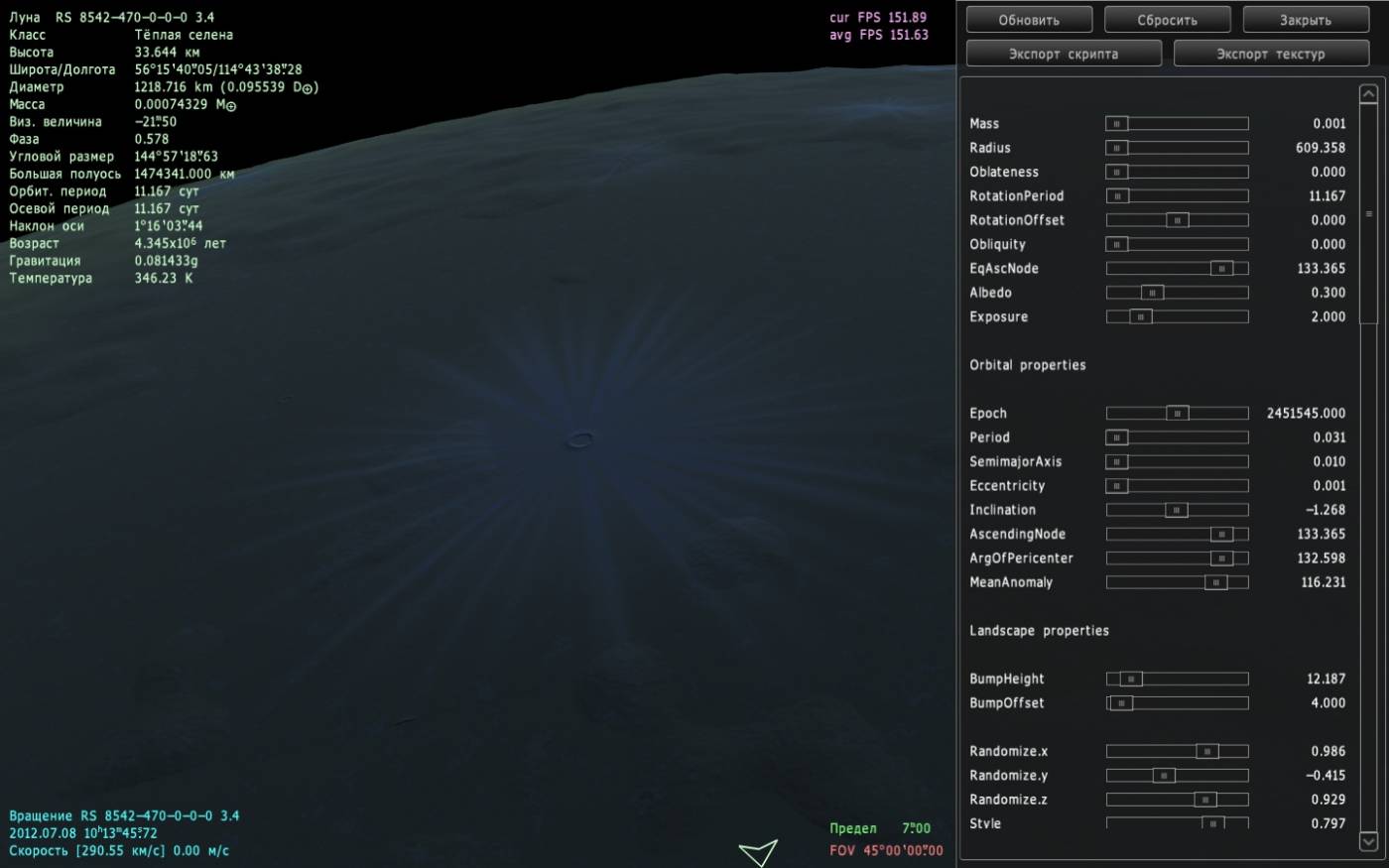
Task: Click the Mass slider handle
Action: coord(1117,124)
